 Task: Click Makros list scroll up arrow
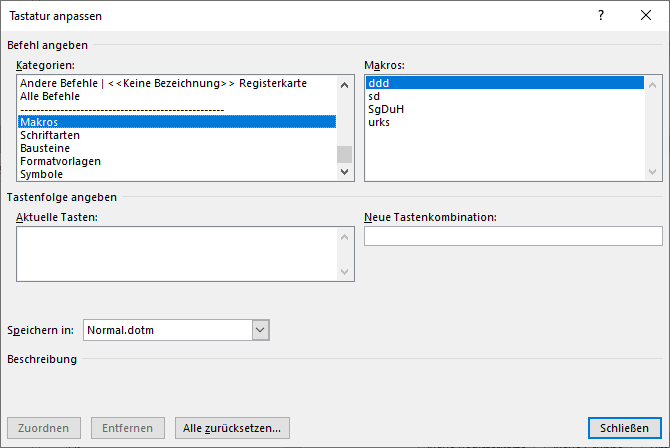(x=652, y=85)
